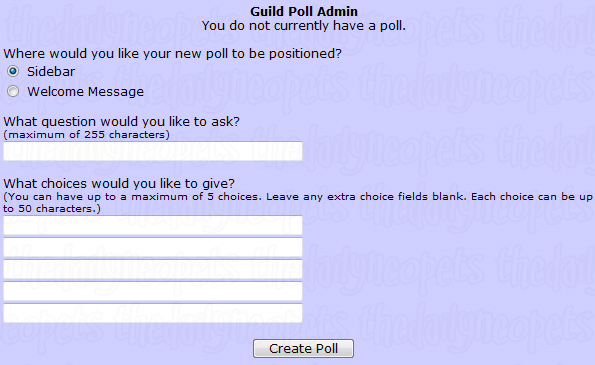The image size is (595, 365).
Task: Click "What choices would you like to give?" label
Action: [119, 184]
